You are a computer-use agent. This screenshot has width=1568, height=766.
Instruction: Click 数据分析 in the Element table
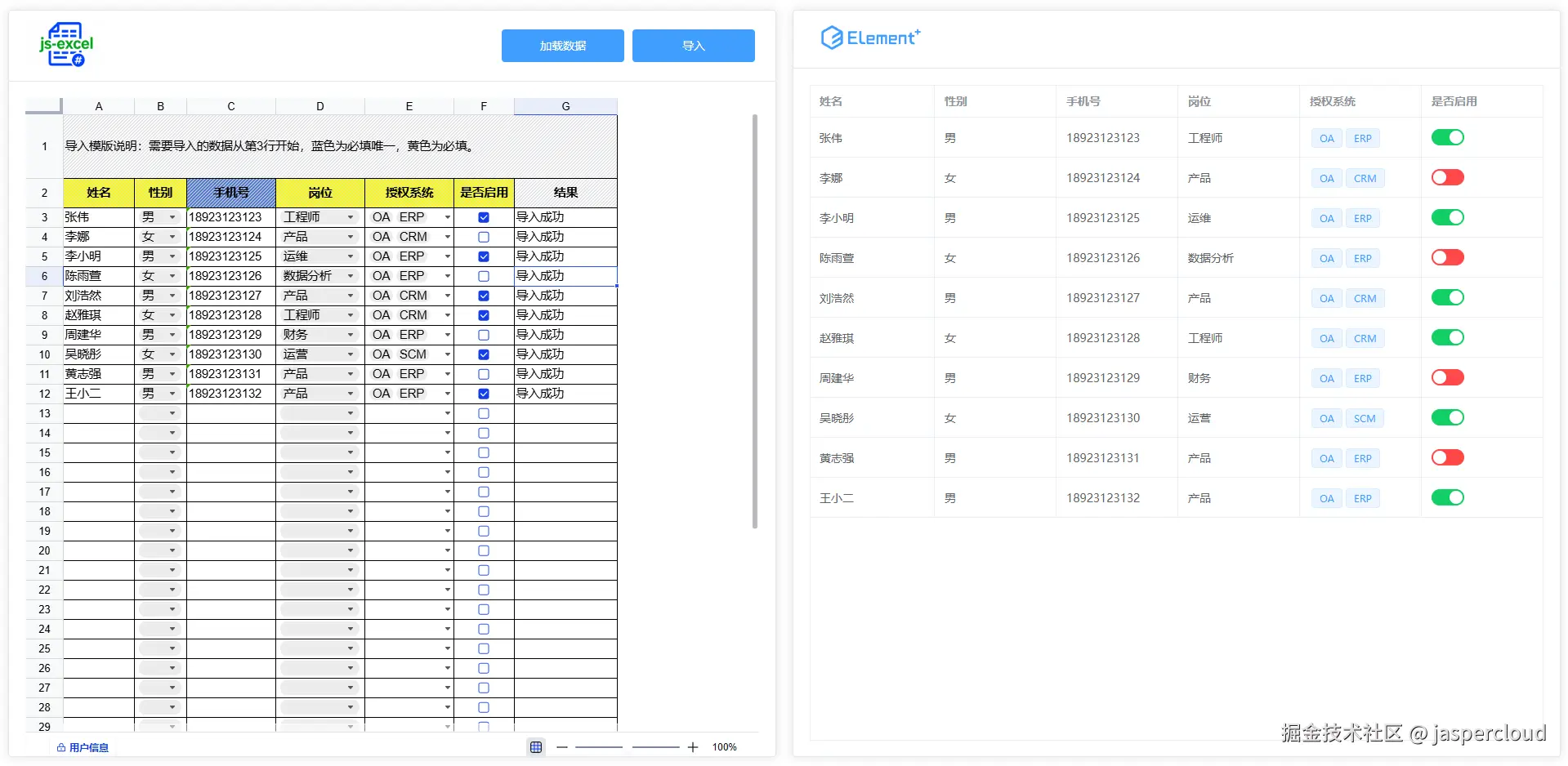coord(1211,258)
